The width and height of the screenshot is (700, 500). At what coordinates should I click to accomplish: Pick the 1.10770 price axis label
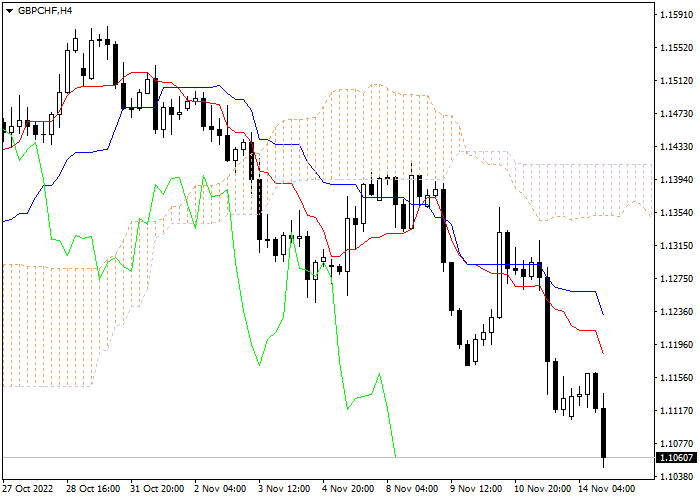[x=676, y=444]
